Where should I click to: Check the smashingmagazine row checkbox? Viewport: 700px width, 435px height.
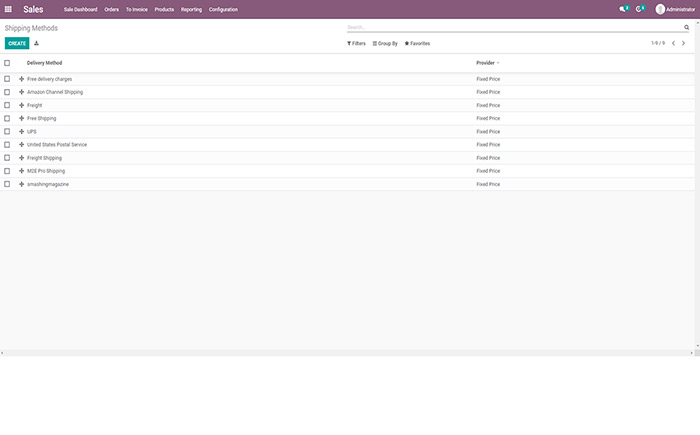coord(7,184)
